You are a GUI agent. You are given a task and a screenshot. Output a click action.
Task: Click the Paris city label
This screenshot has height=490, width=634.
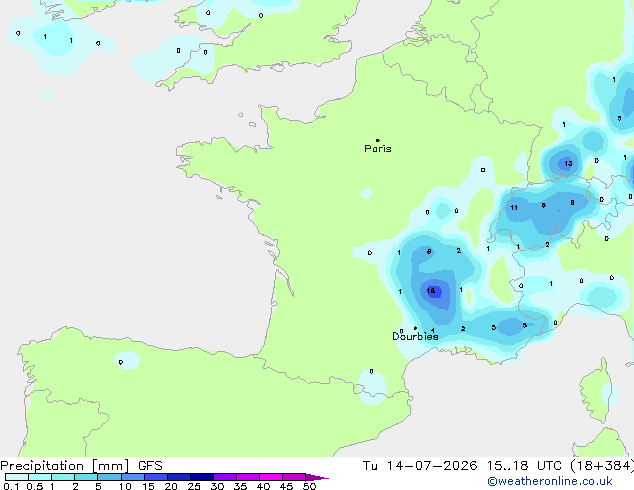pyautogui.click(x=378, y=149)
